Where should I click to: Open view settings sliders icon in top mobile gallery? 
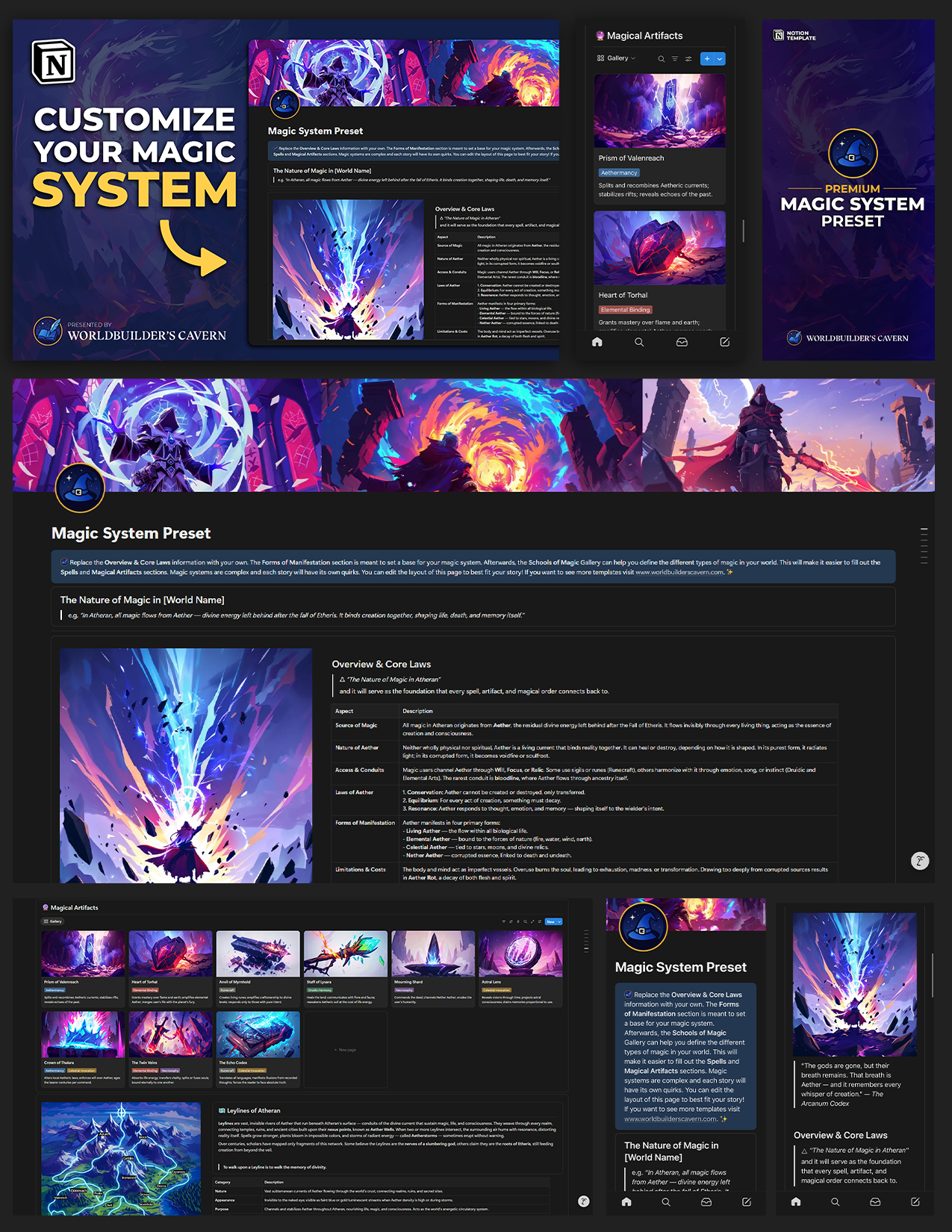coord(688,59)
